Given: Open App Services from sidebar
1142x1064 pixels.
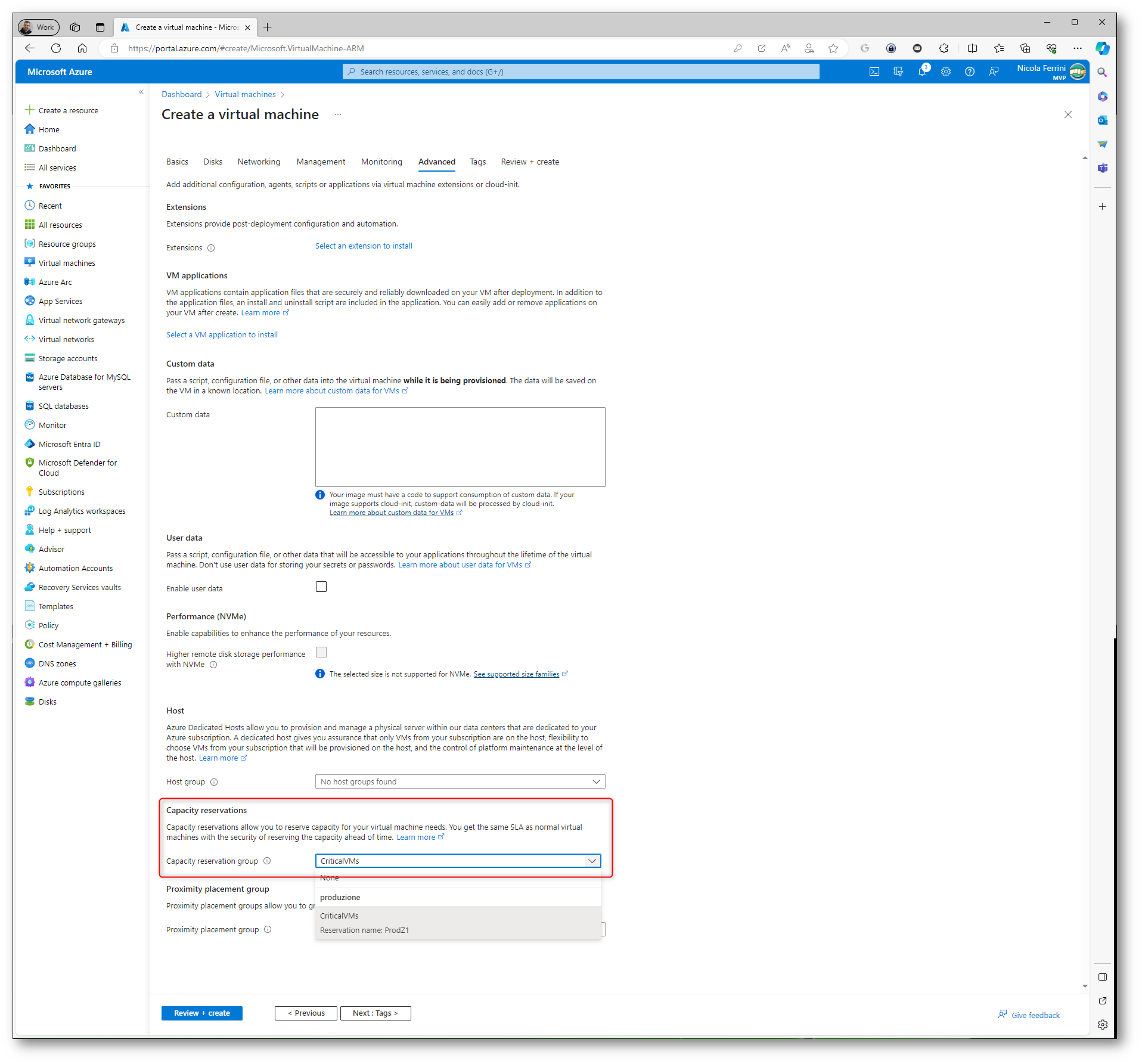Looking at the screenshot, I should click(60, 301).
